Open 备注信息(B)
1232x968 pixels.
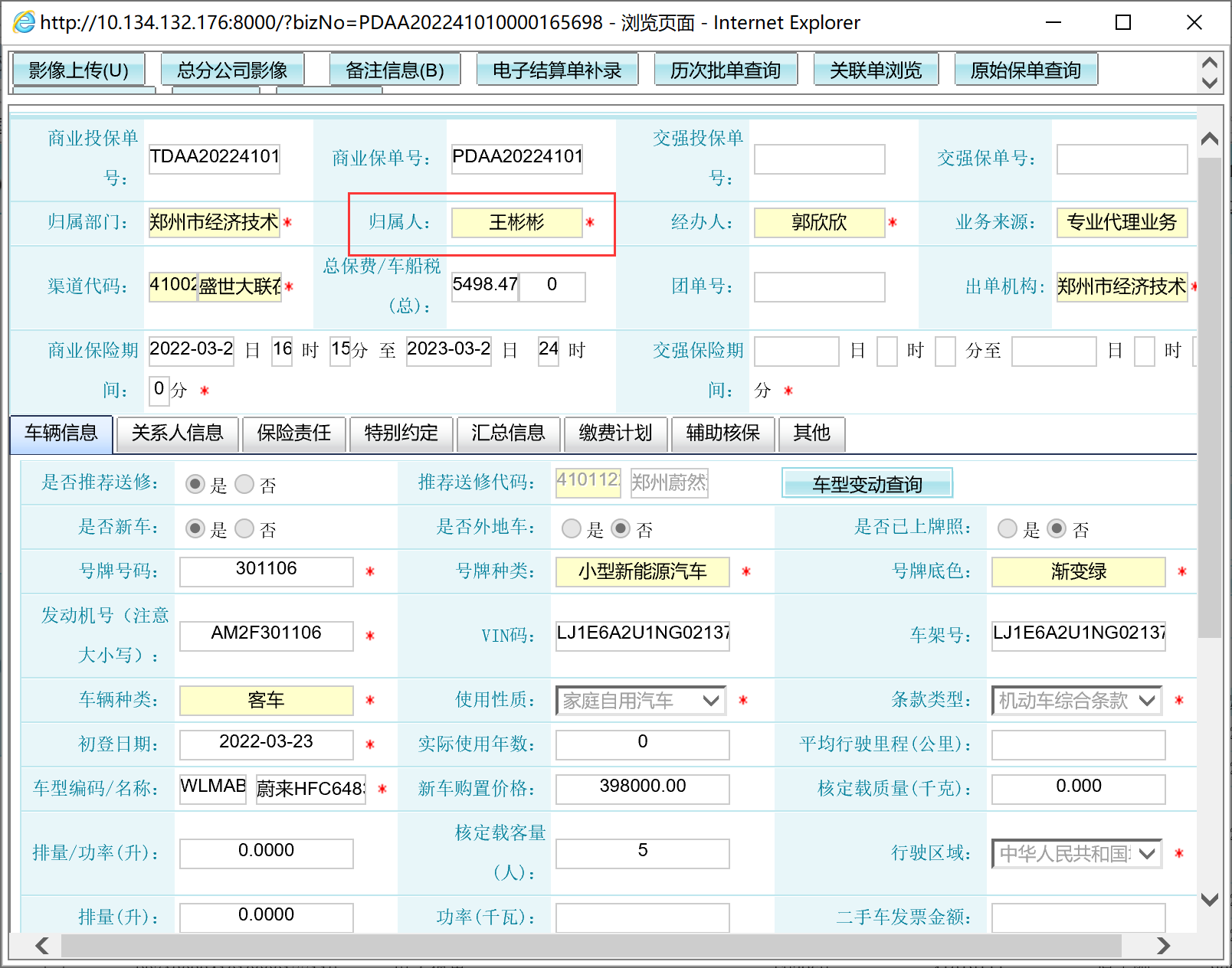point(395,70)
